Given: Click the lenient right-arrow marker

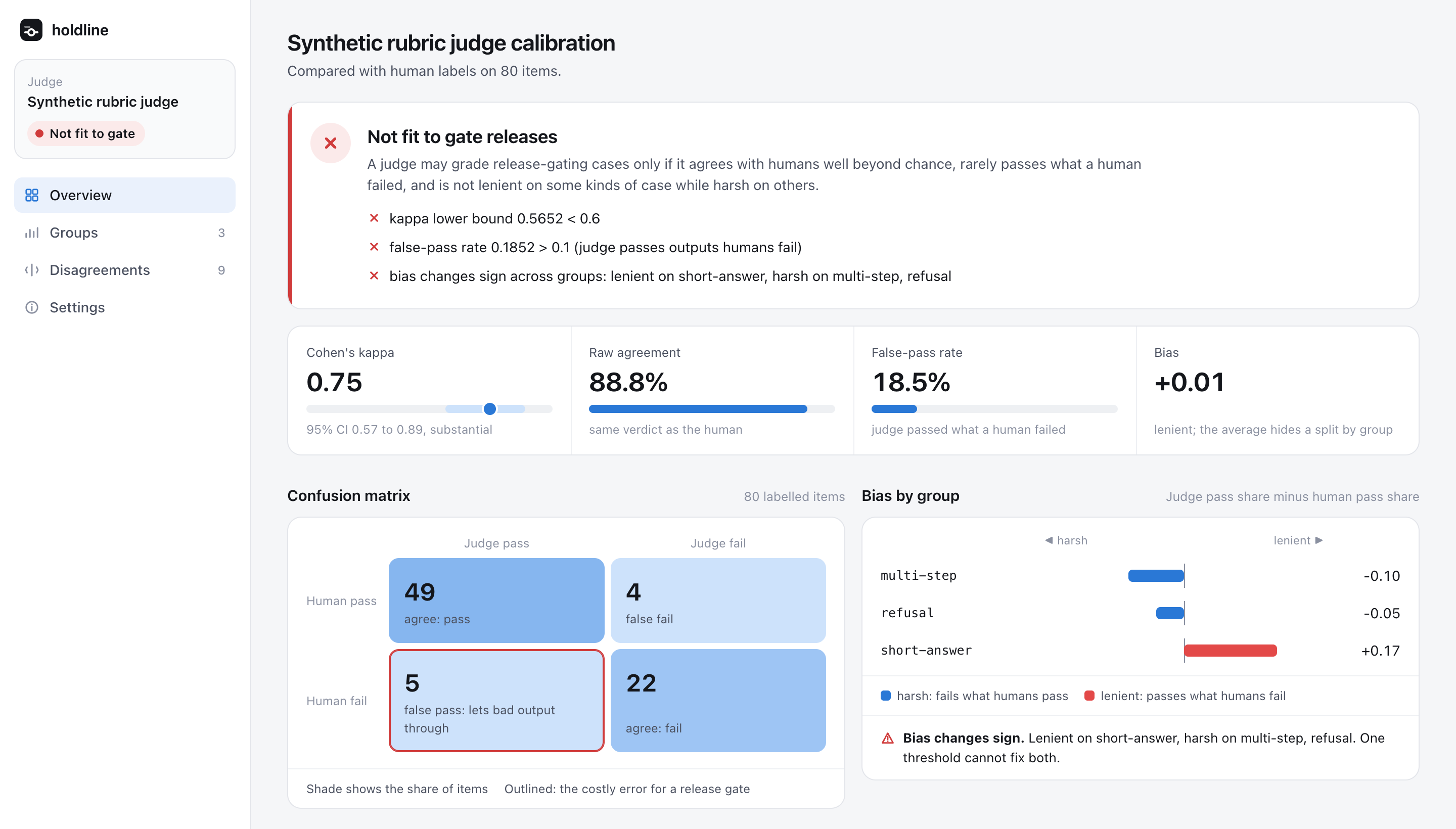Looking at the screenshot, I should coord(1319,540).
